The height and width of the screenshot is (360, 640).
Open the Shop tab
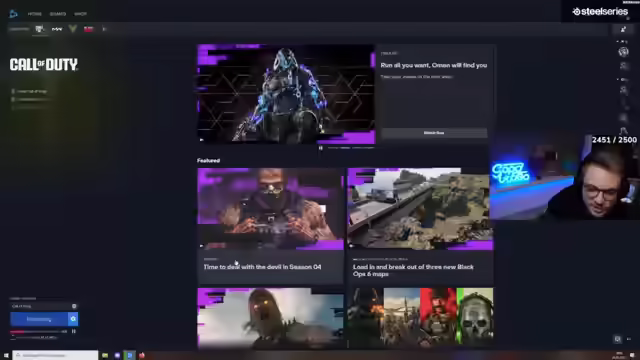[80, 14]
